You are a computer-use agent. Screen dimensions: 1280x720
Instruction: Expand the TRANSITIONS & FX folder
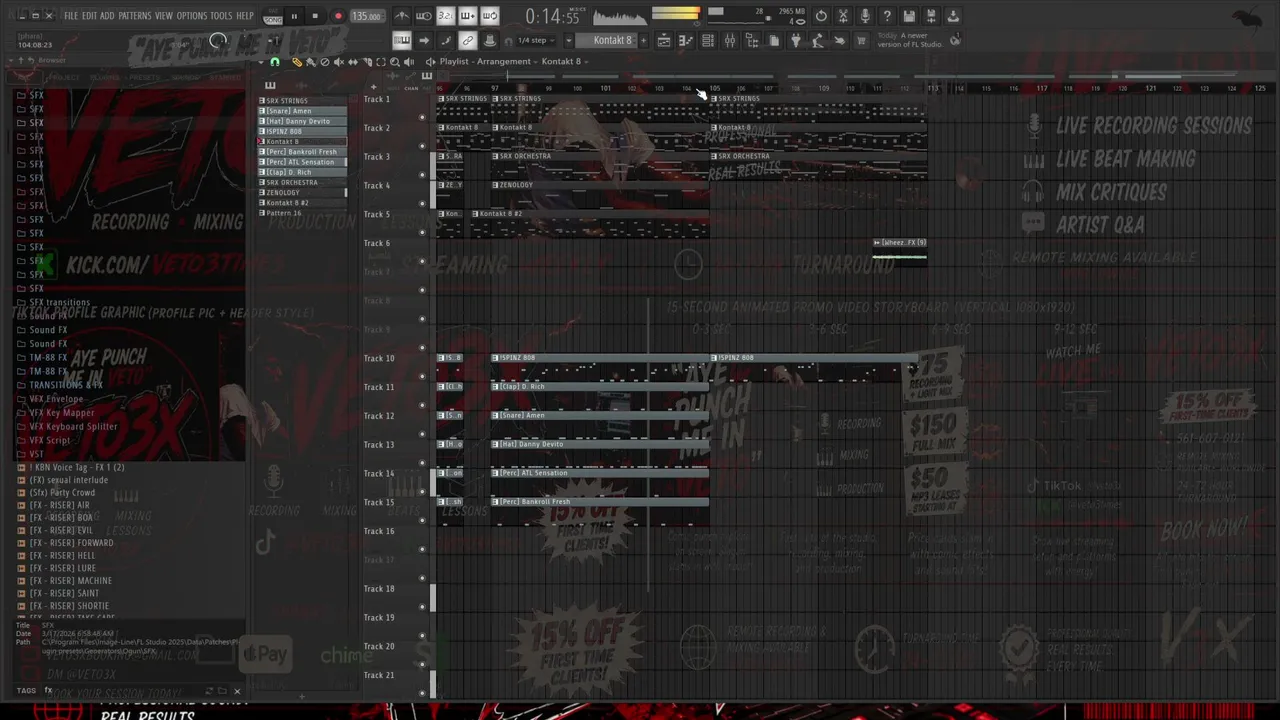tap(66, 385)
